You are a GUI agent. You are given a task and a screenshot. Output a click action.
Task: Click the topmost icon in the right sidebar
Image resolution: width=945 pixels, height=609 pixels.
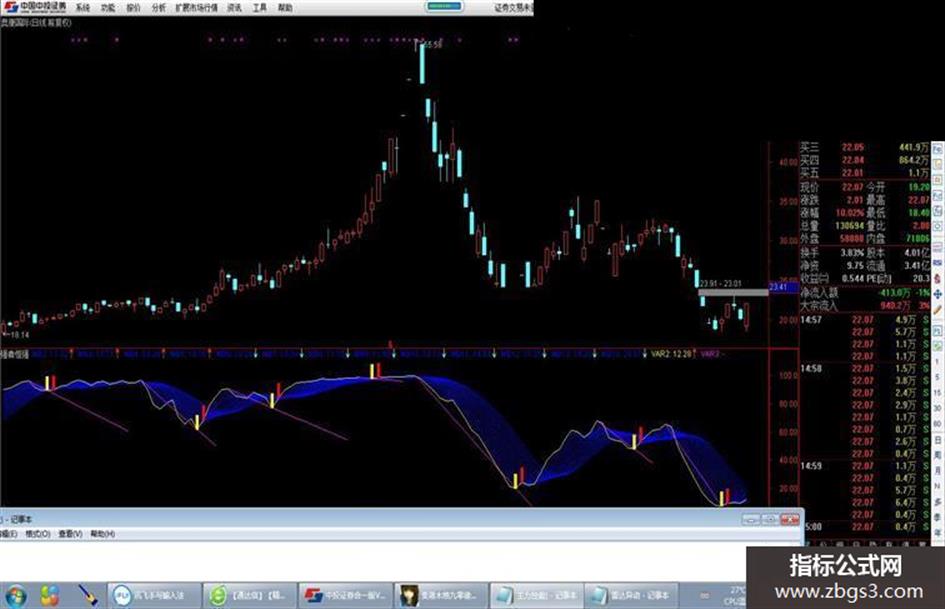(938, 148)
